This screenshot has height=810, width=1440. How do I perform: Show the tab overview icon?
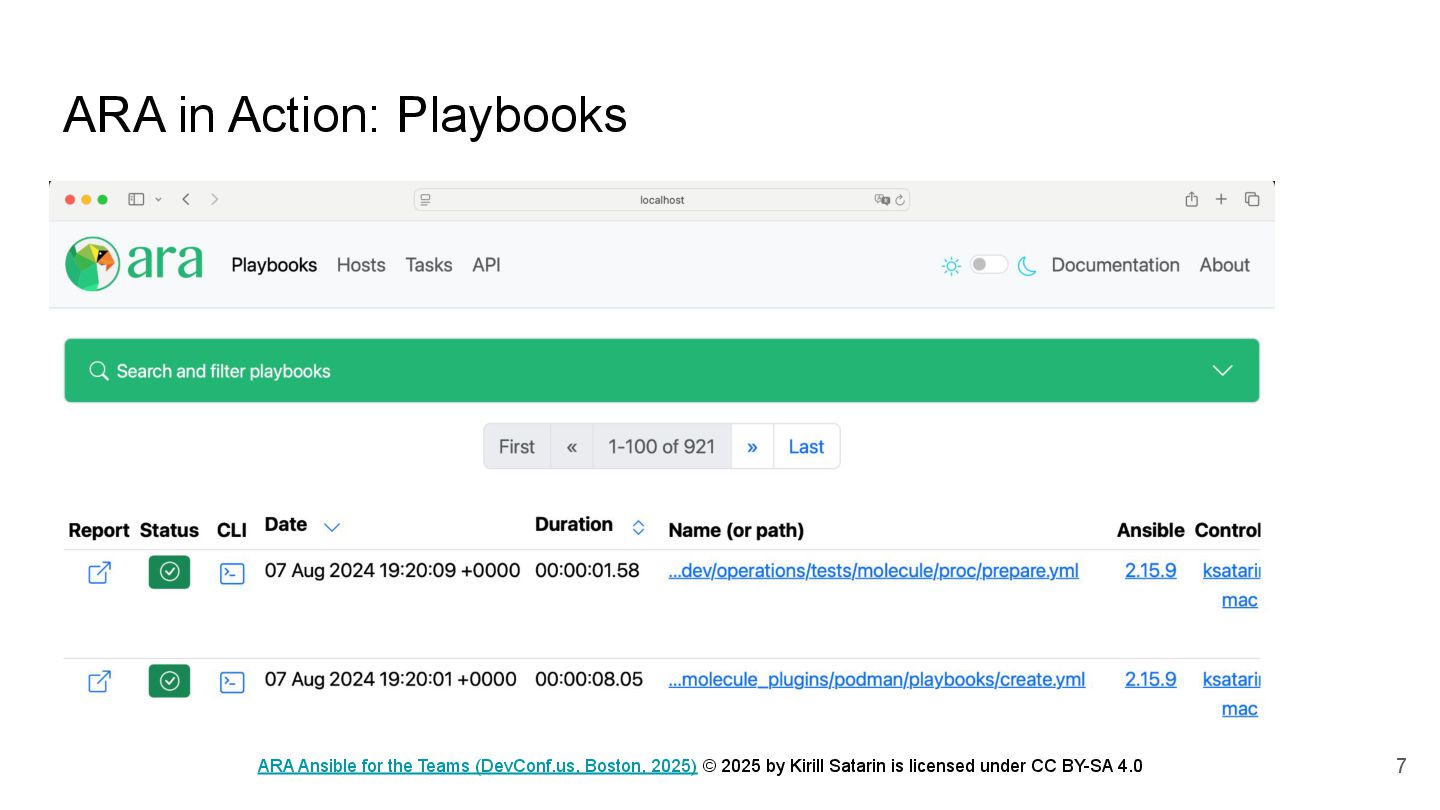[1252, 199]
